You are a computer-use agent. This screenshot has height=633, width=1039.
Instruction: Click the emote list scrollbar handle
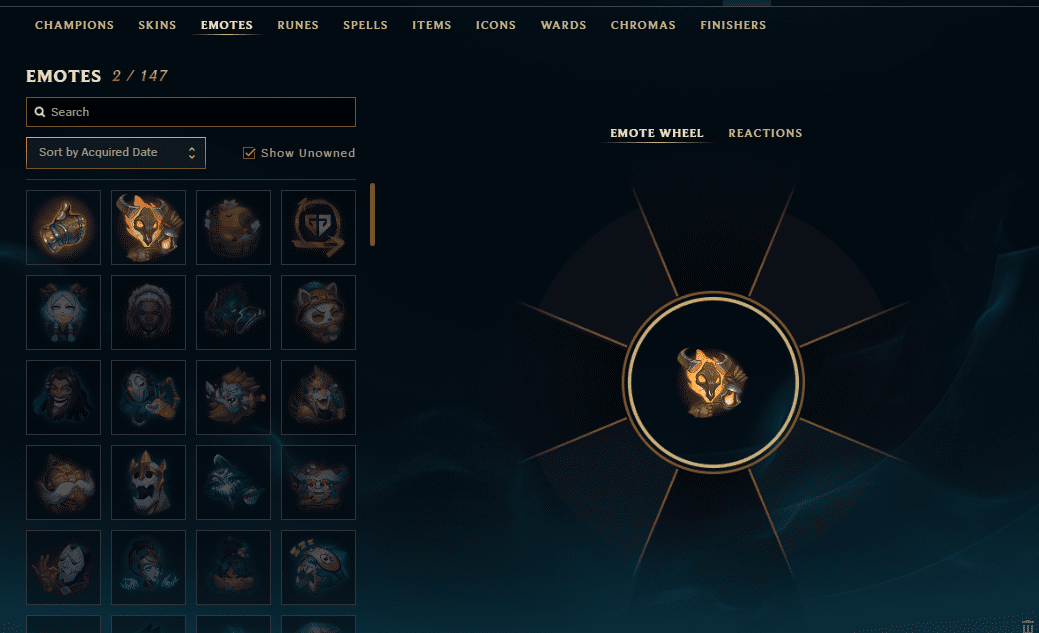tap(372, 215)
